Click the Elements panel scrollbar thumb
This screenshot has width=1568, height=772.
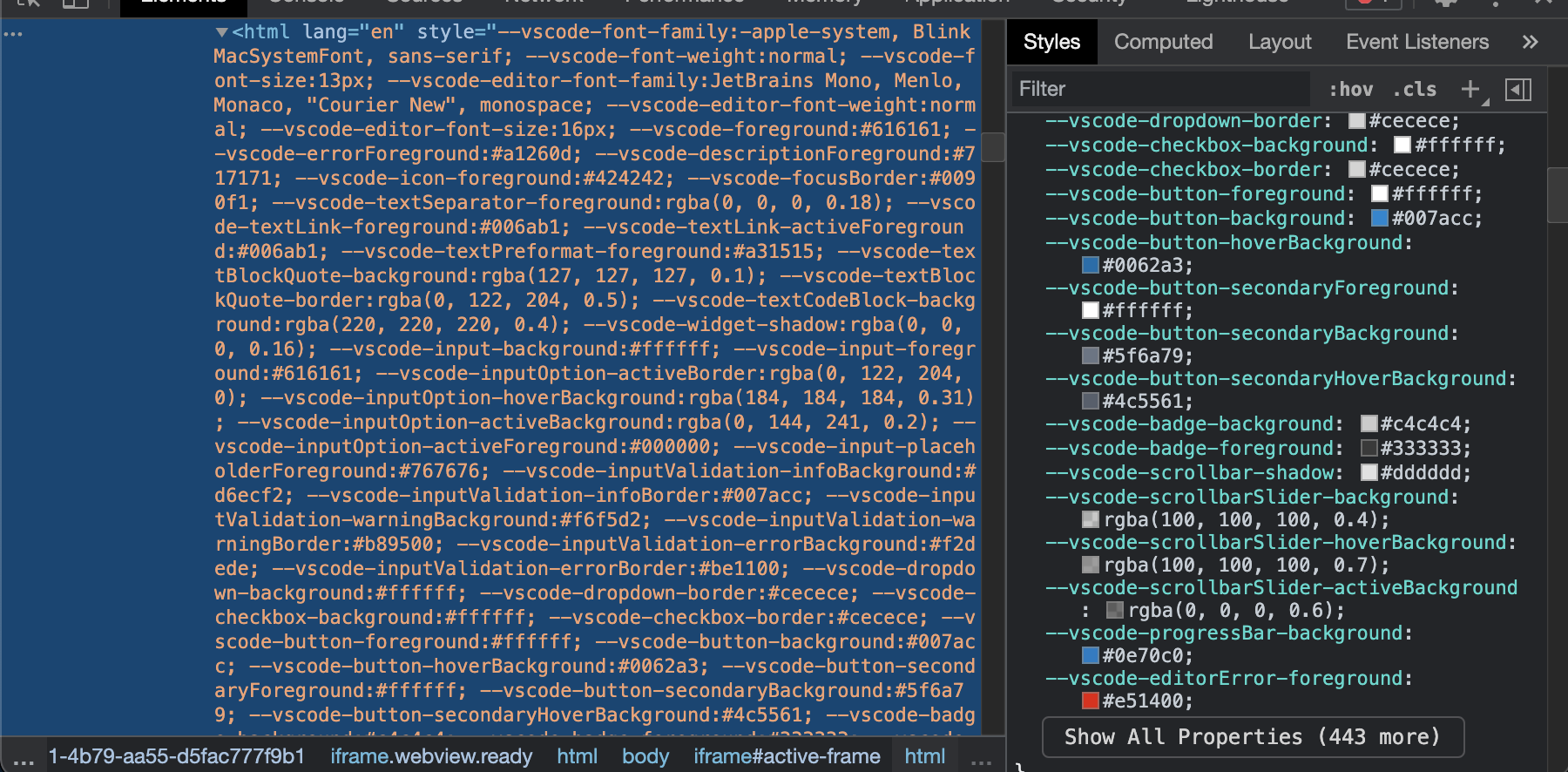coord(993,147)
